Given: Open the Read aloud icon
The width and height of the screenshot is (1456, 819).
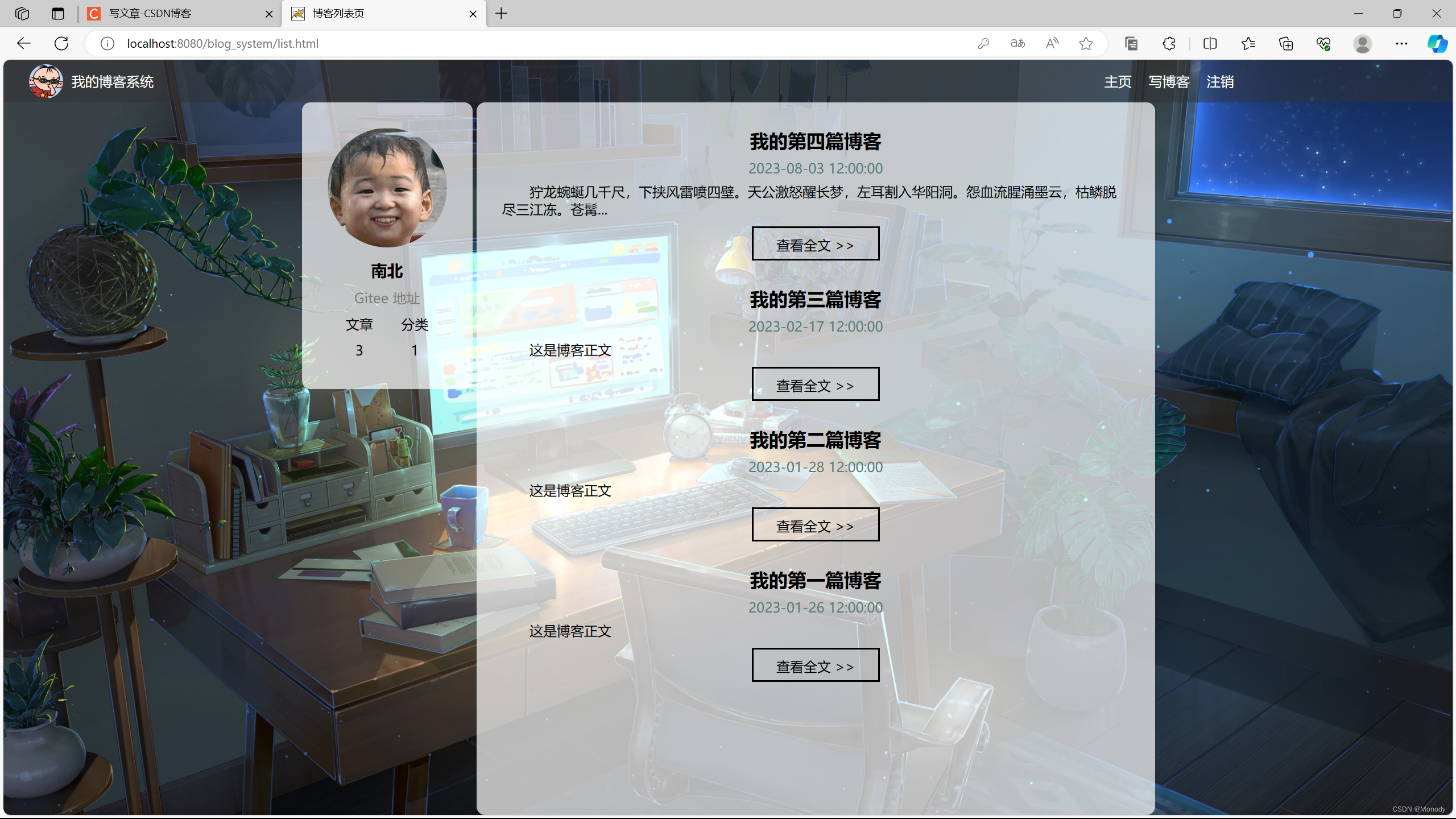Looking at the screenshot, I should point(1052,43).
